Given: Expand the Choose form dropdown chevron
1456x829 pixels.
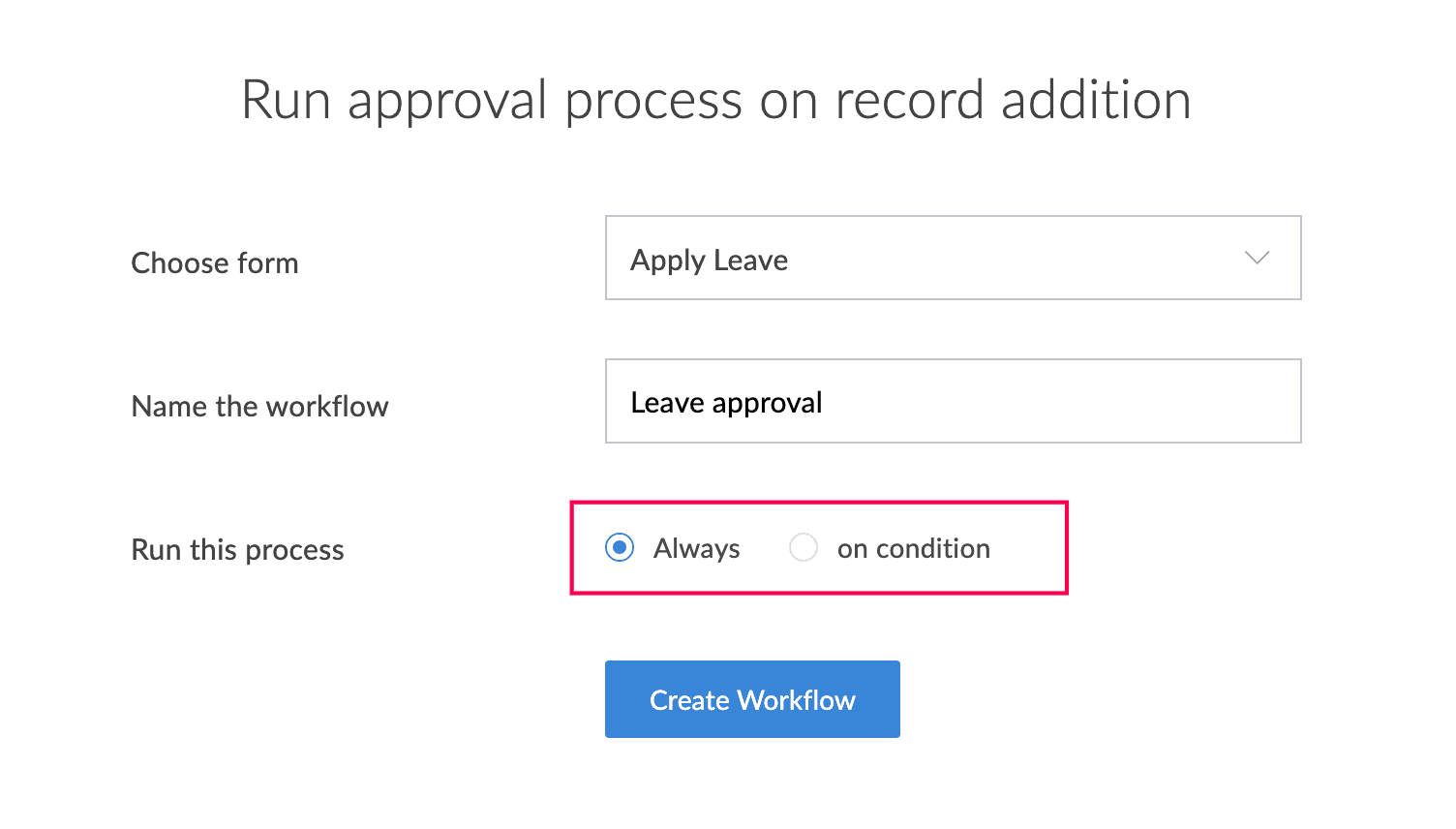Looking at the screenshot, I should [x=1257, y=258].
